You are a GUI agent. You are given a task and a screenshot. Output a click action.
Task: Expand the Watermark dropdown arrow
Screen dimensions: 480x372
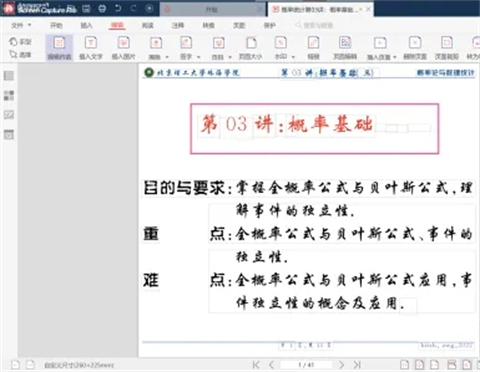293,57
